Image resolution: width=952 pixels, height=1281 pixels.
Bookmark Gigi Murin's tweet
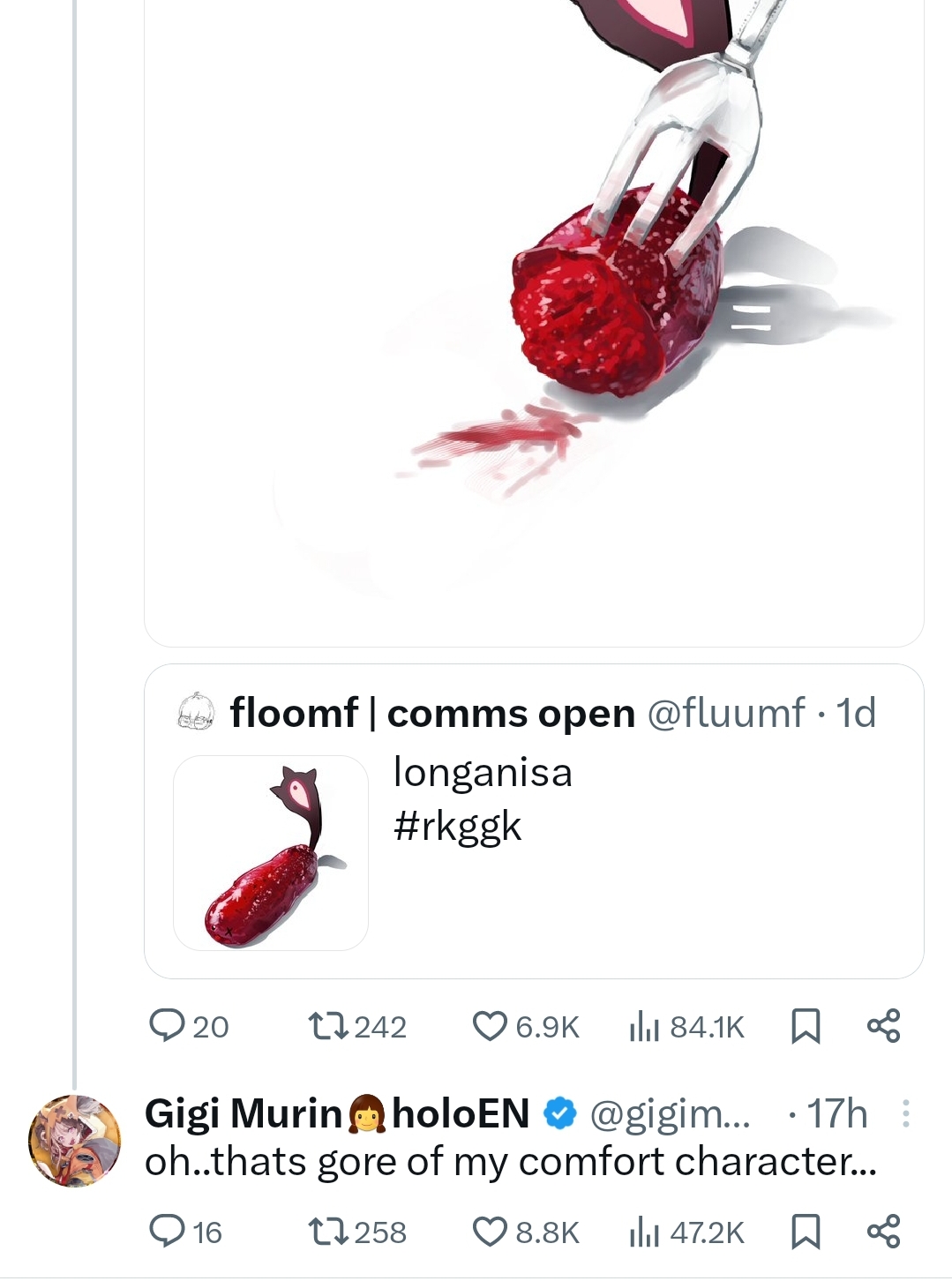(x=805, y=1232)
